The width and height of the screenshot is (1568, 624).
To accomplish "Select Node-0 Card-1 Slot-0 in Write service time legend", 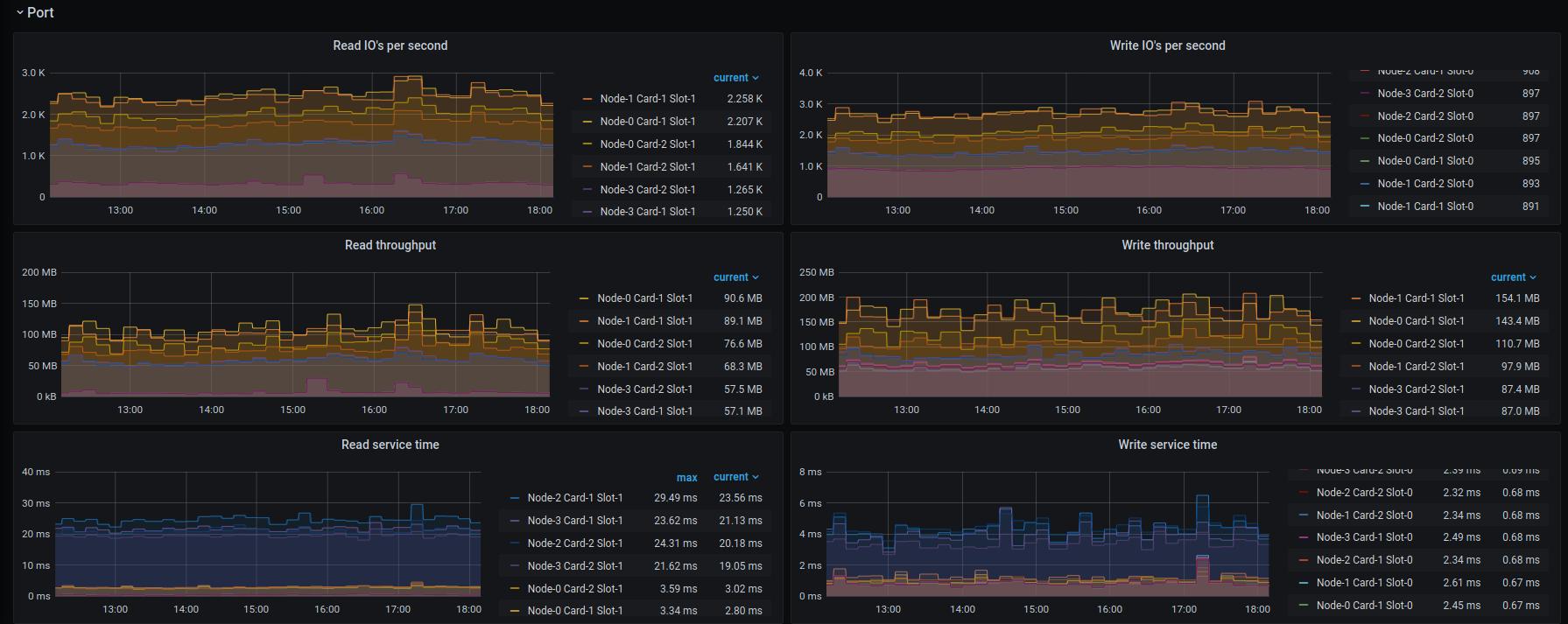I will 1364,606.
